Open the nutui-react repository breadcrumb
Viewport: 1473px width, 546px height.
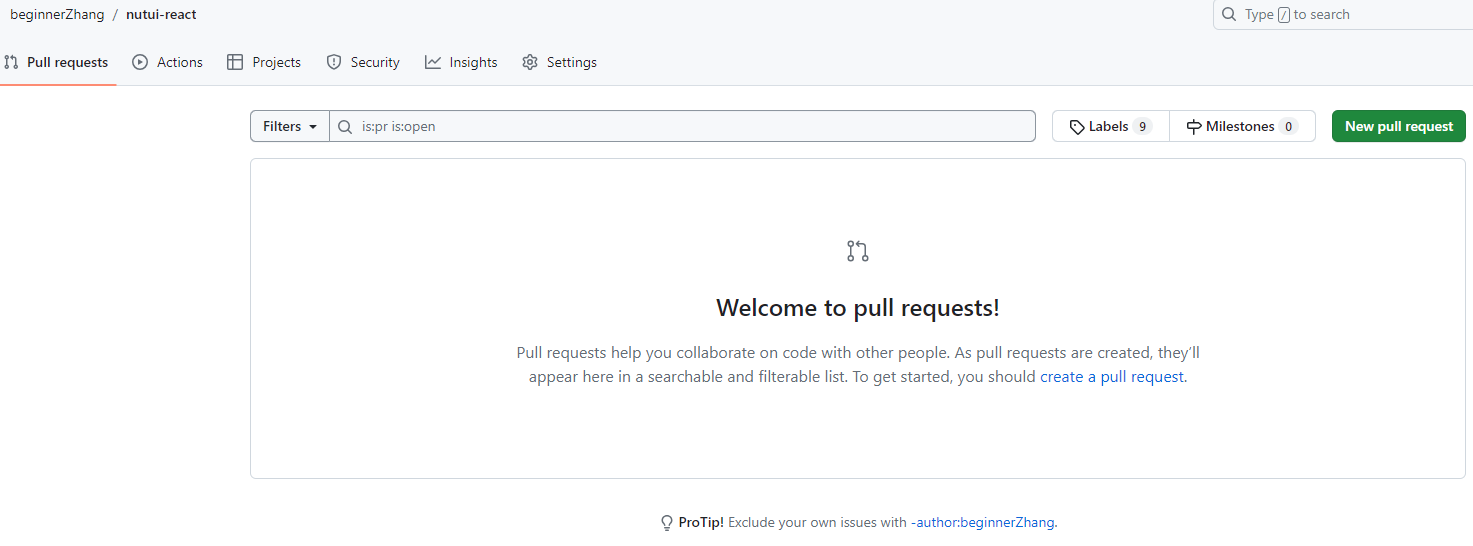tap(161, 14)
